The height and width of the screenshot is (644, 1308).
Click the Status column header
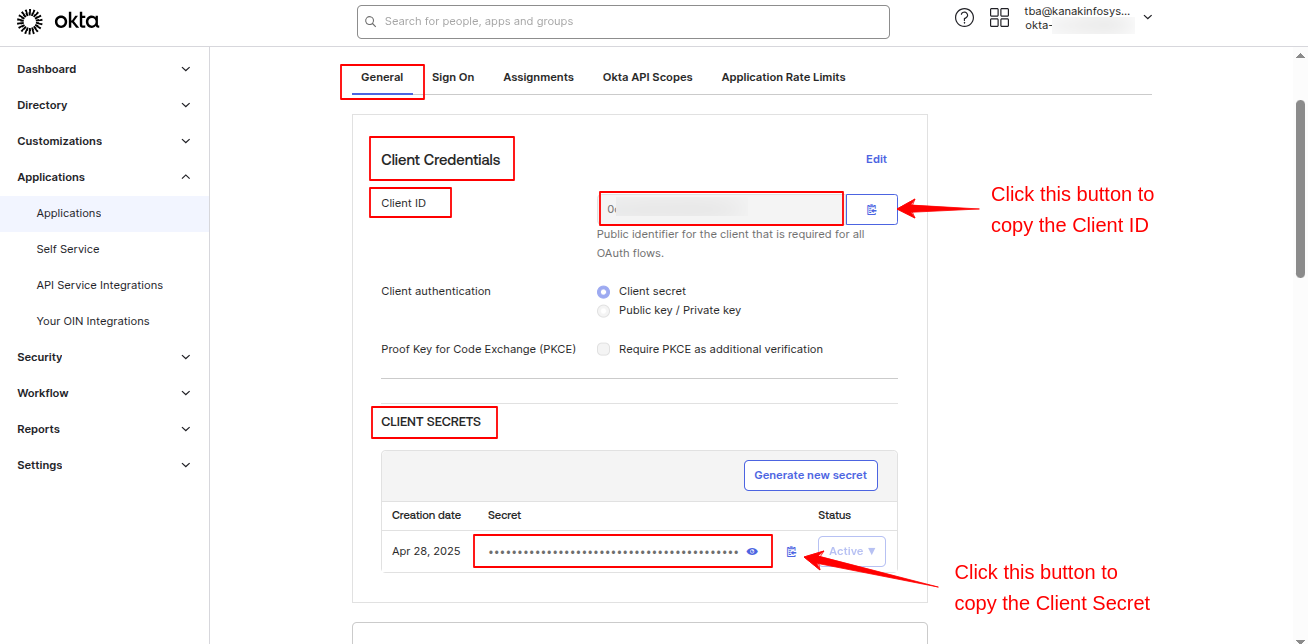(834, 515)
